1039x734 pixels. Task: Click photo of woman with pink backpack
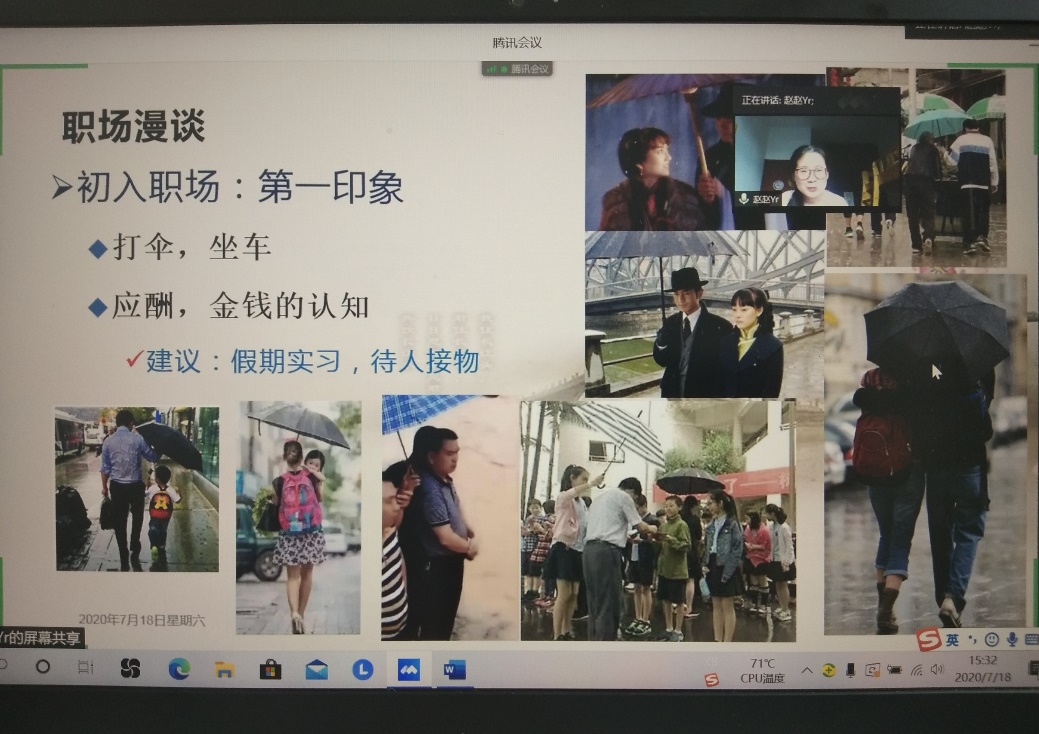(x=299, y=517)
